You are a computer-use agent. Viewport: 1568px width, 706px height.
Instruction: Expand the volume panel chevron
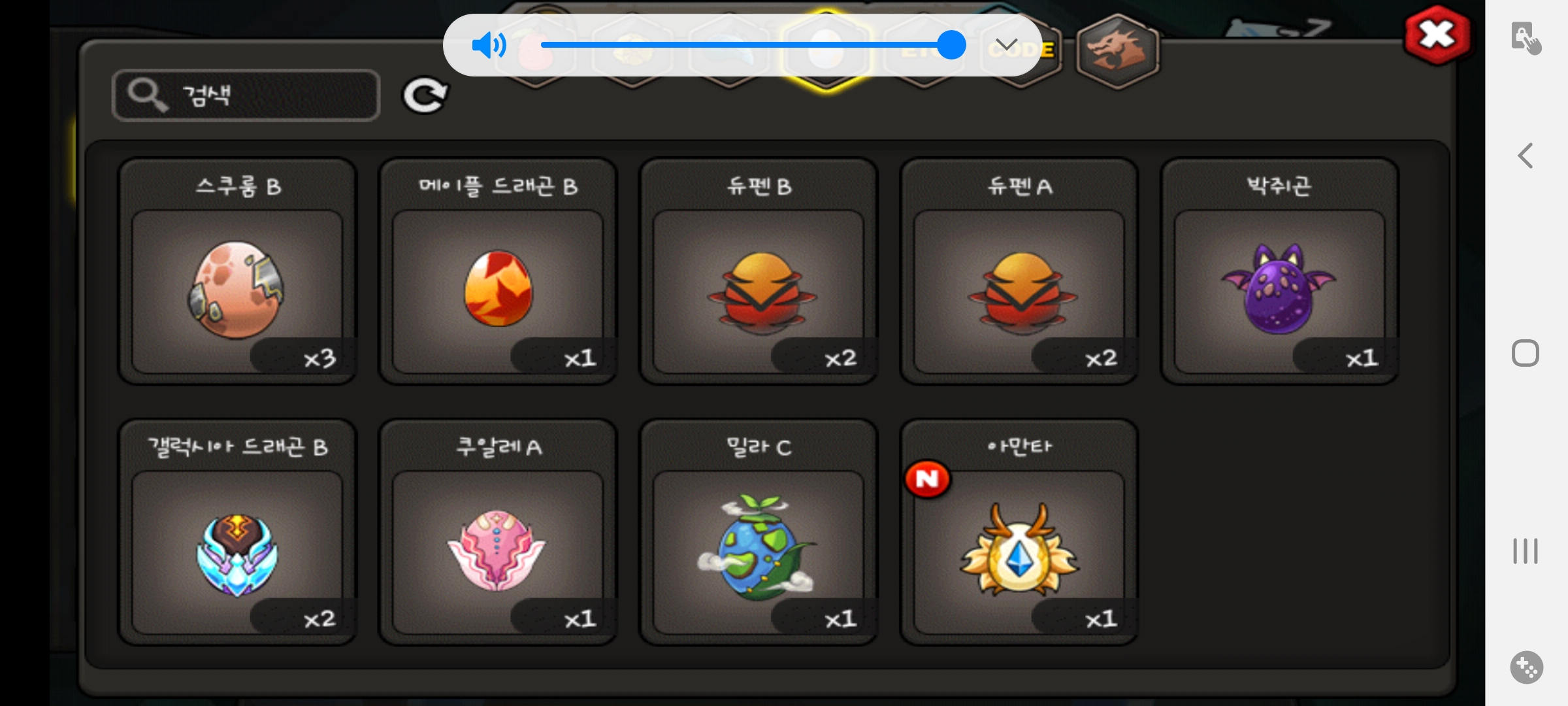tap(1006, 45)
